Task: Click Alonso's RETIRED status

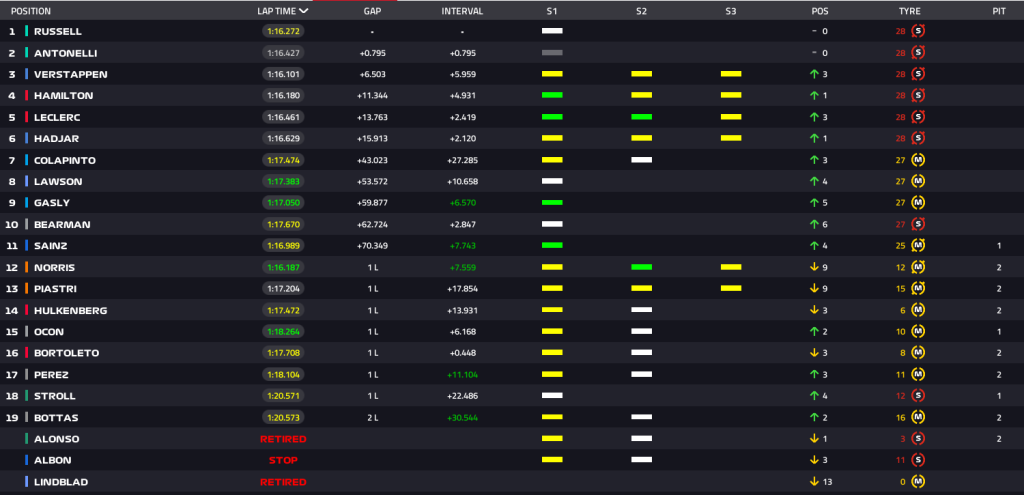Action: (283, 439)
